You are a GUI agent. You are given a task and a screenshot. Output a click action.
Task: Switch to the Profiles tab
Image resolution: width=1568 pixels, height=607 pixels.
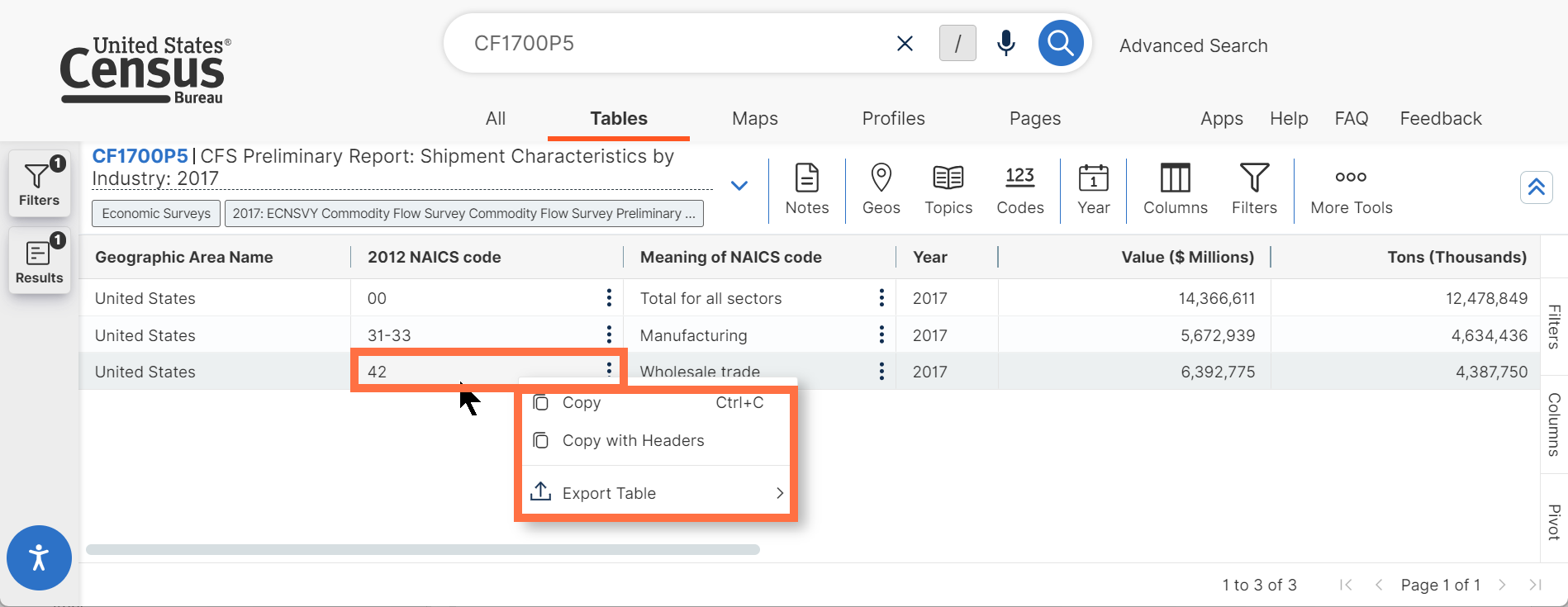point(894,118)
